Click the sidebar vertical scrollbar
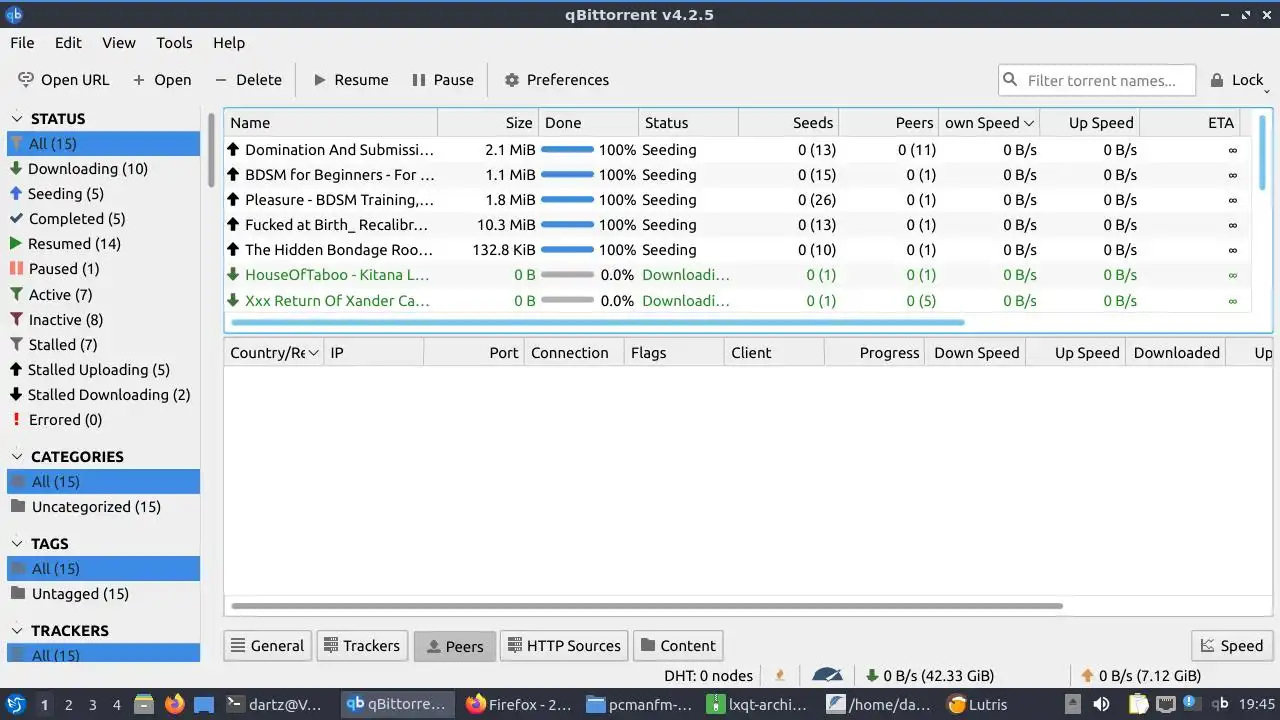This screenshot has height=720, width=1280. coord(211,150)
